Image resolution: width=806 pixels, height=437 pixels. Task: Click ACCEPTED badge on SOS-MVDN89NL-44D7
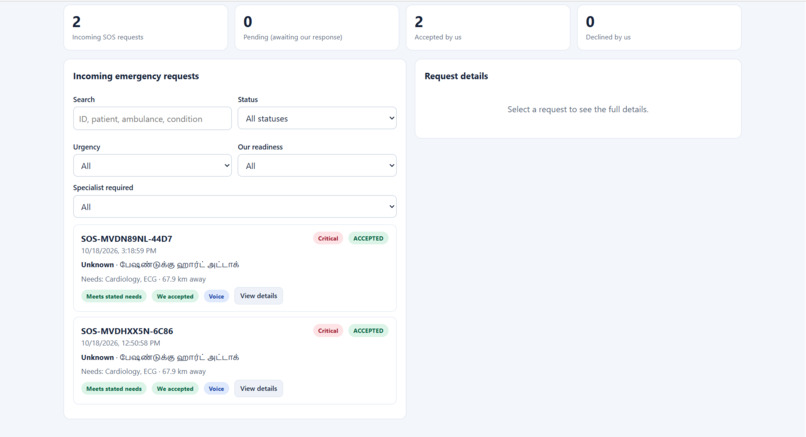click(368, 239)
